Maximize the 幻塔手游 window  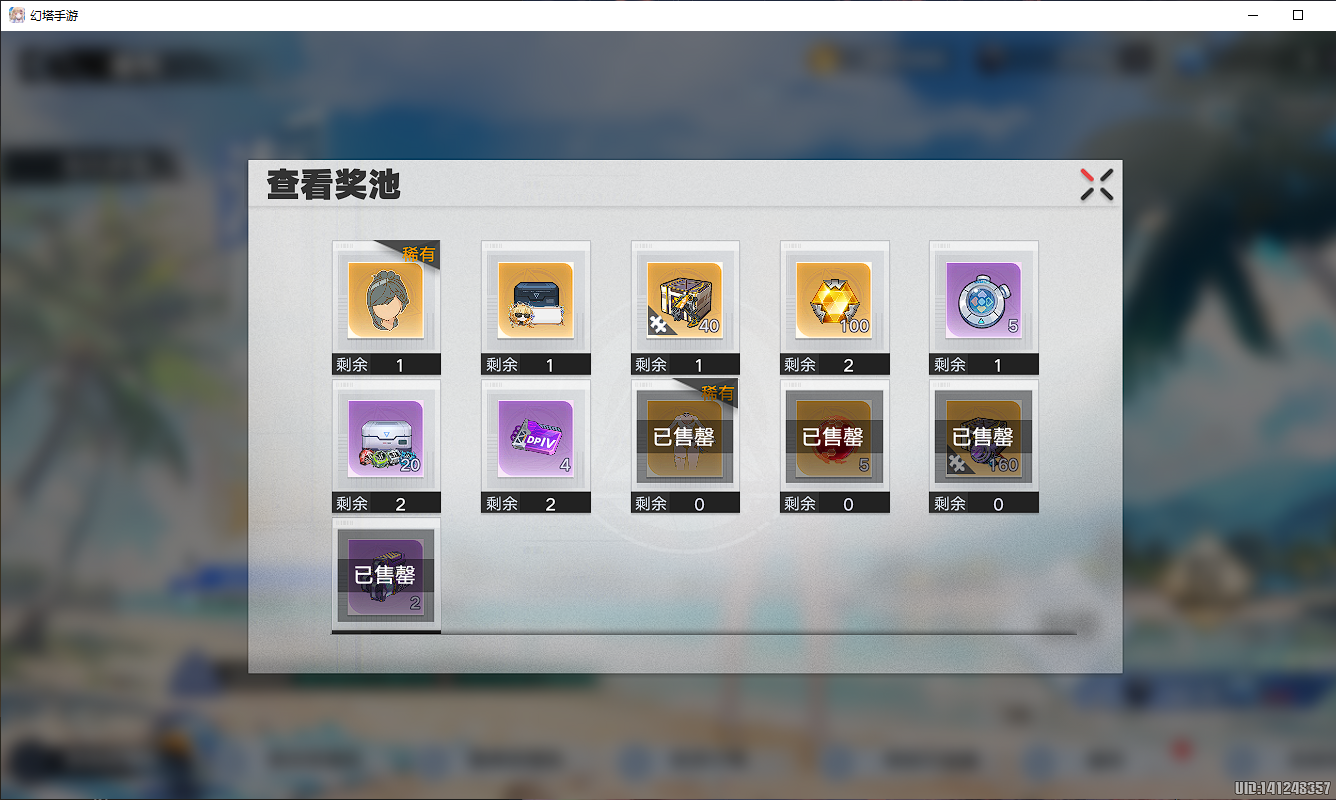click(1298, 15)
